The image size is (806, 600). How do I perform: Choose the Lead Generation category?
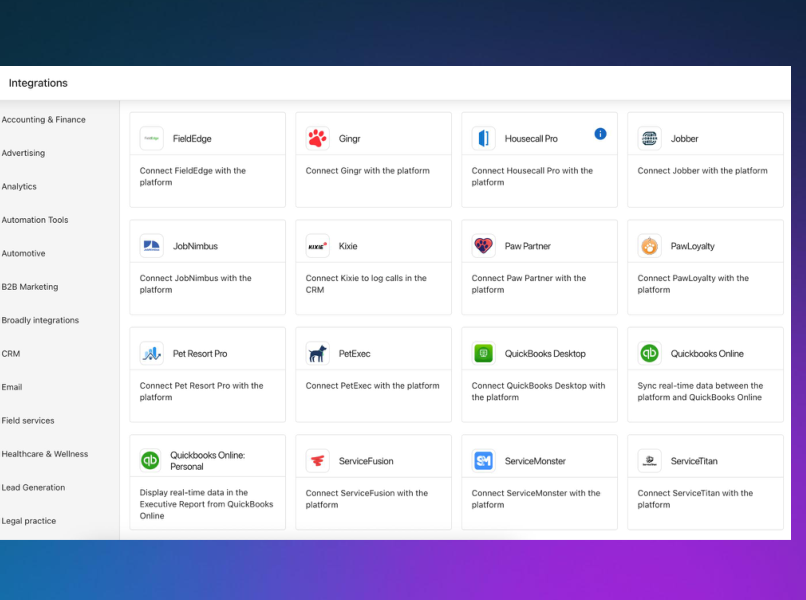[x=33, y=487]
